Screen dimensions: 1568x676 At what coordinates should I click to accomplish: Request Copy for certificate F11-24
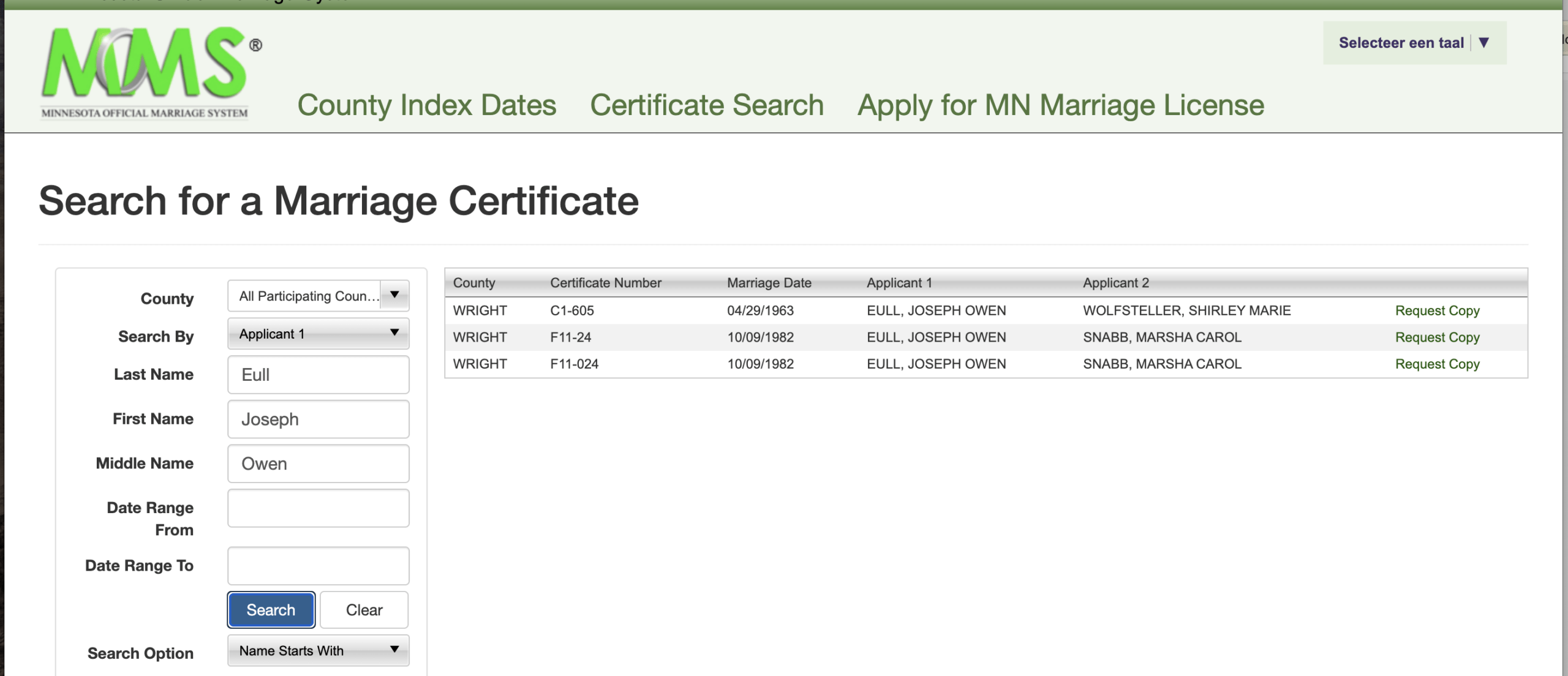[x=1437, y=337]
